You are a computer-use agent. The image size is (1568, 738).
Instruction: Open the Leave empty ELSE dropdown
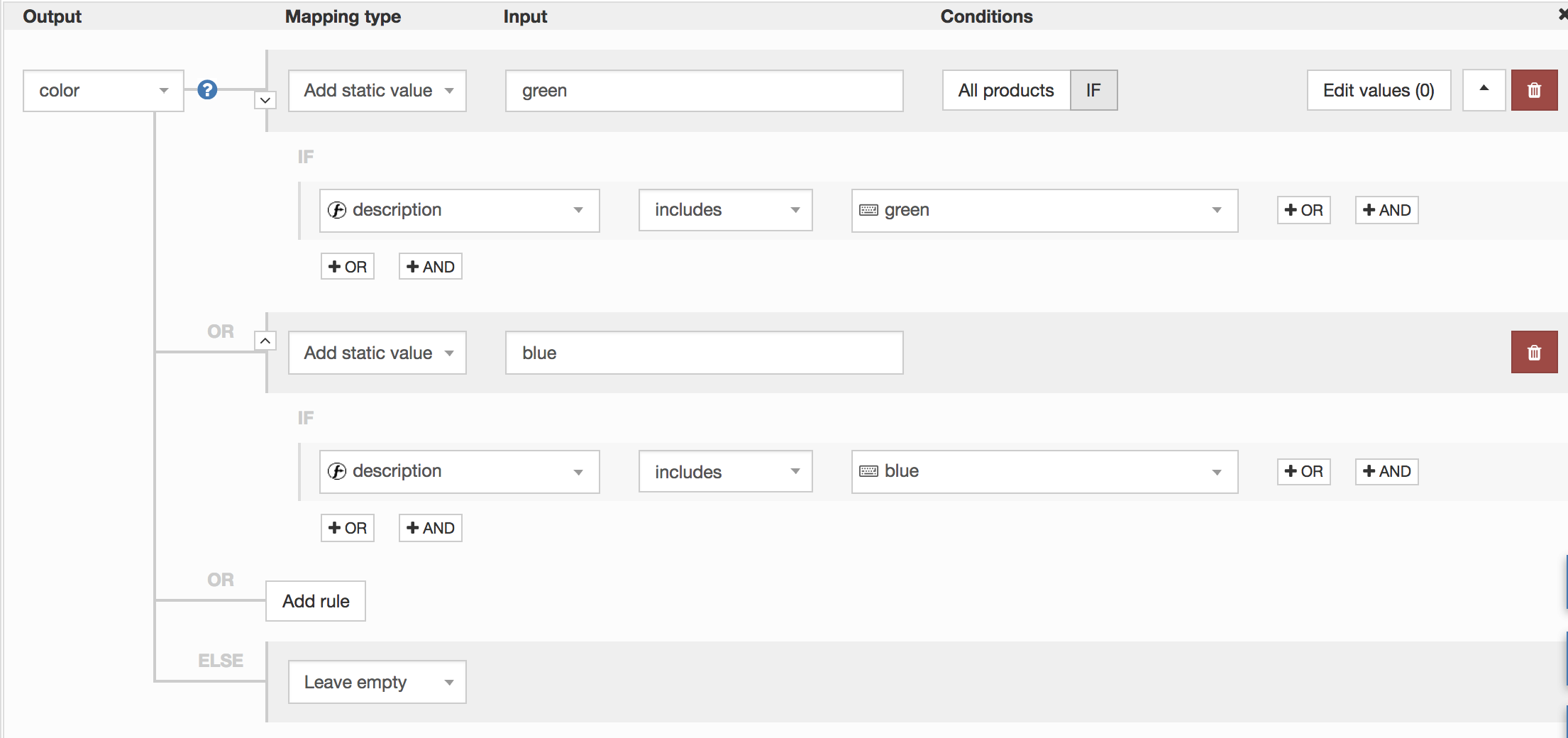377,682
